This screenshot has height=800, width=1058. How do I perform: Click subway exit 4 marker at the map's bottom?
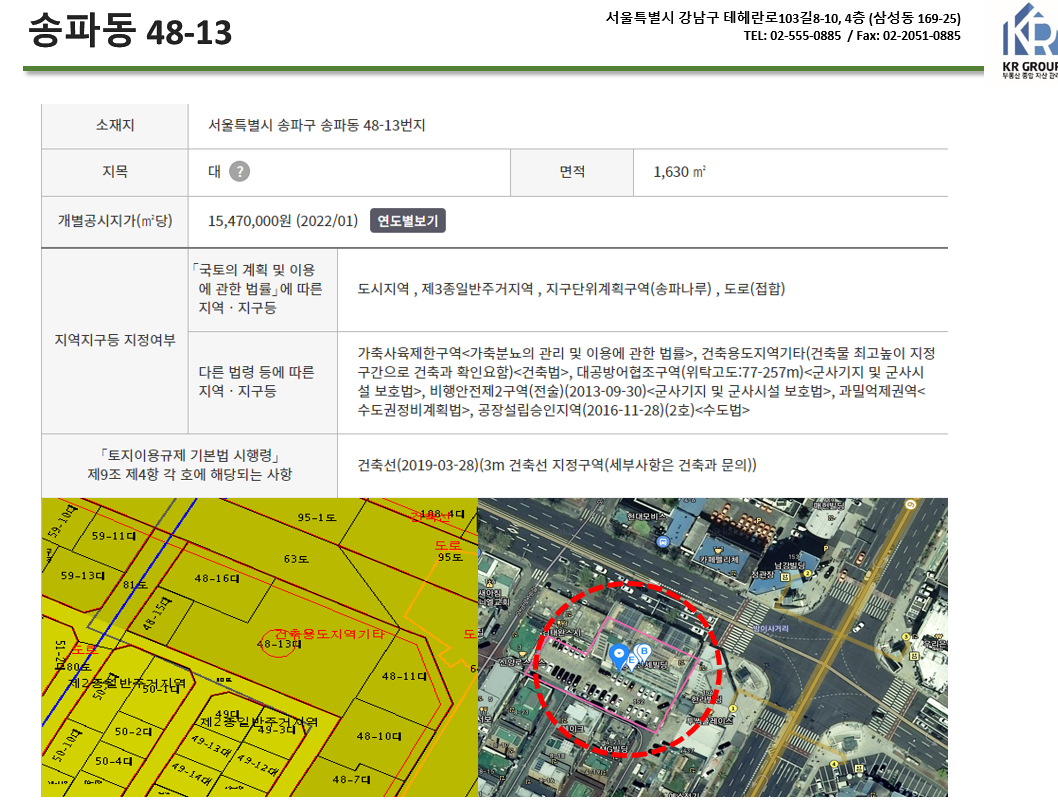click(x=834, y=764)
